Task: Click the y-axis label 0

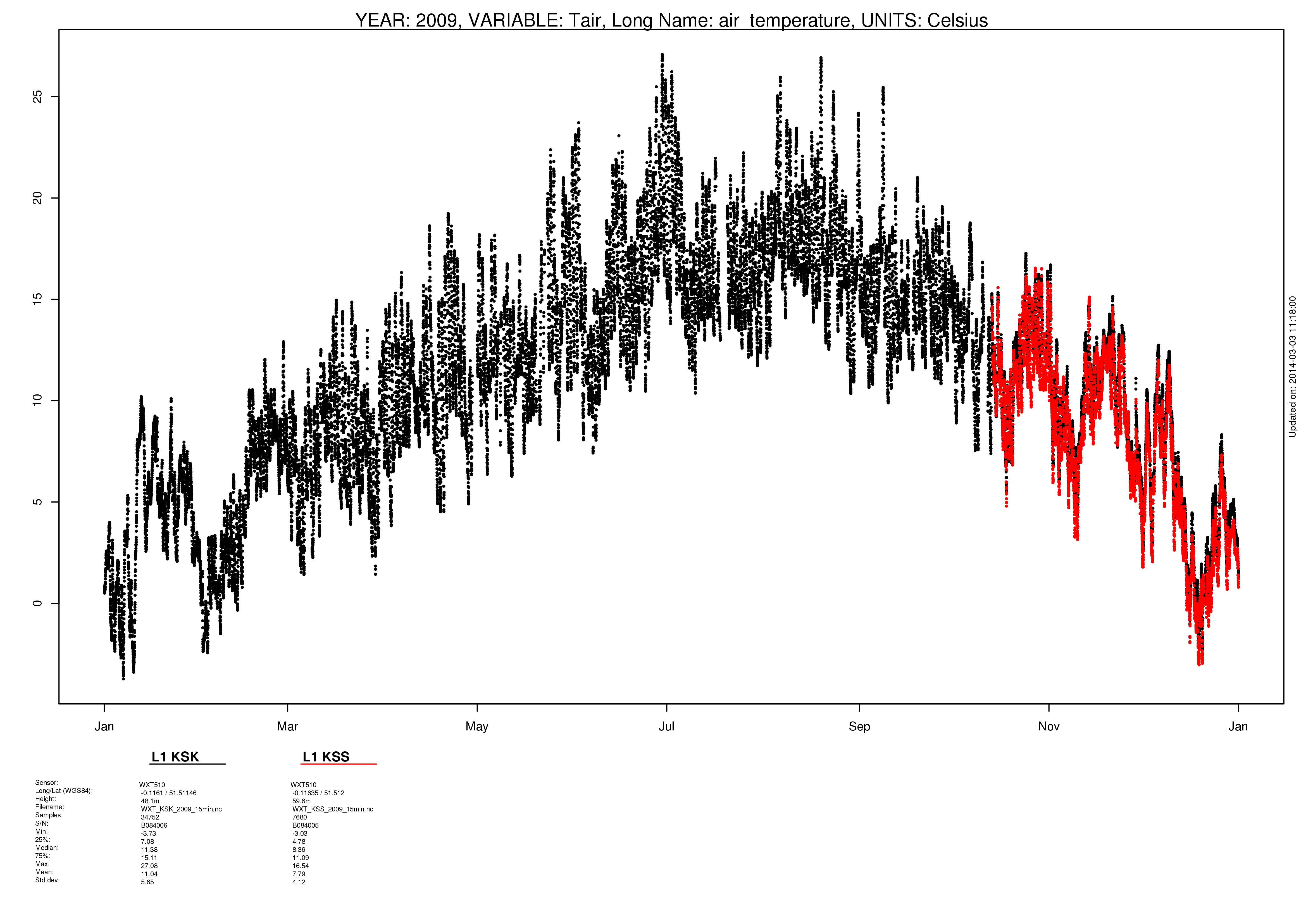Action: [37, 603]
